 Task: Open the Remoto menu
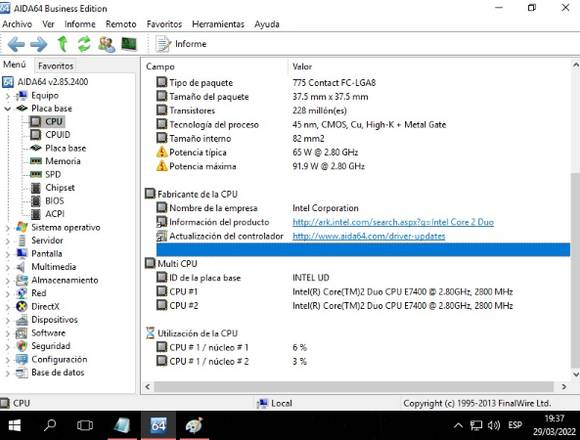pos(121,24)
